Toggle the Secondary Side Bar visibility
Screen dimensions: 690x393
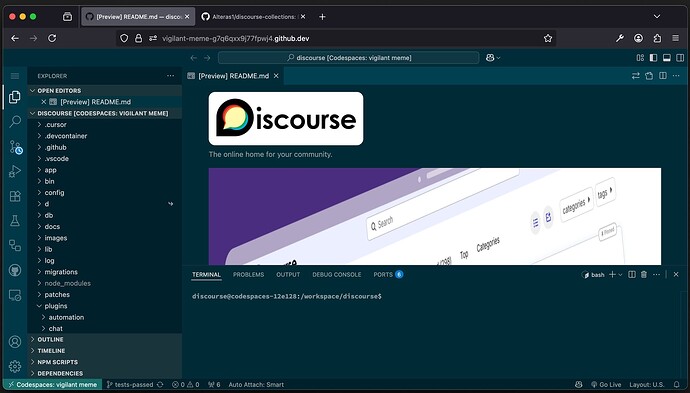(x=680, y=58)
